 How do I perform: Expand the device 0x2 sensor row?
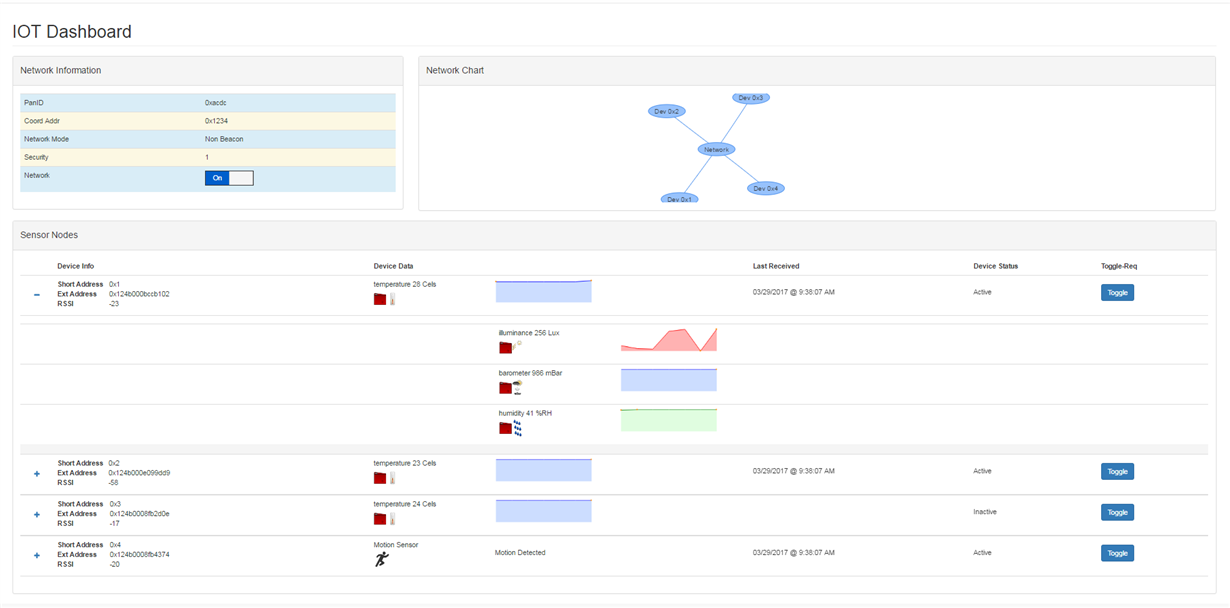[x=37, y=473]
